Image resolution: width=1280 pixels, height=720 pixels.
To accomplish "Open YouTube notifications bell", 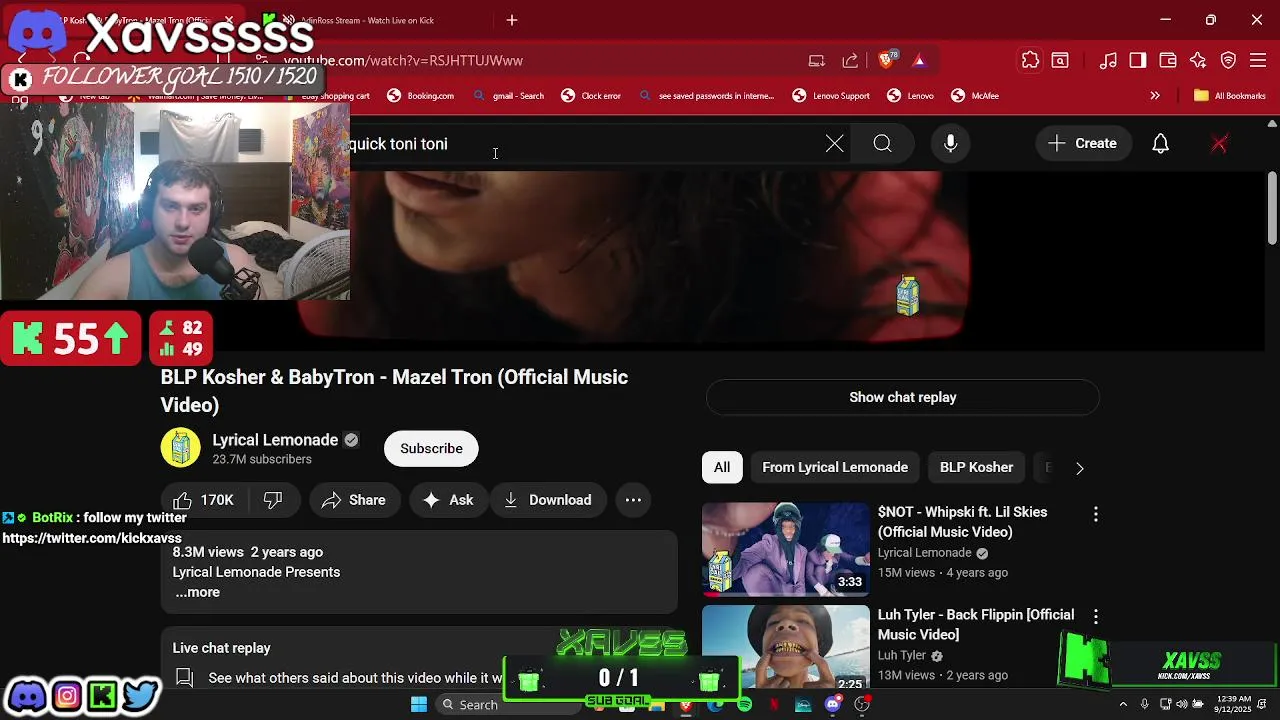I will click(1160, 144).
